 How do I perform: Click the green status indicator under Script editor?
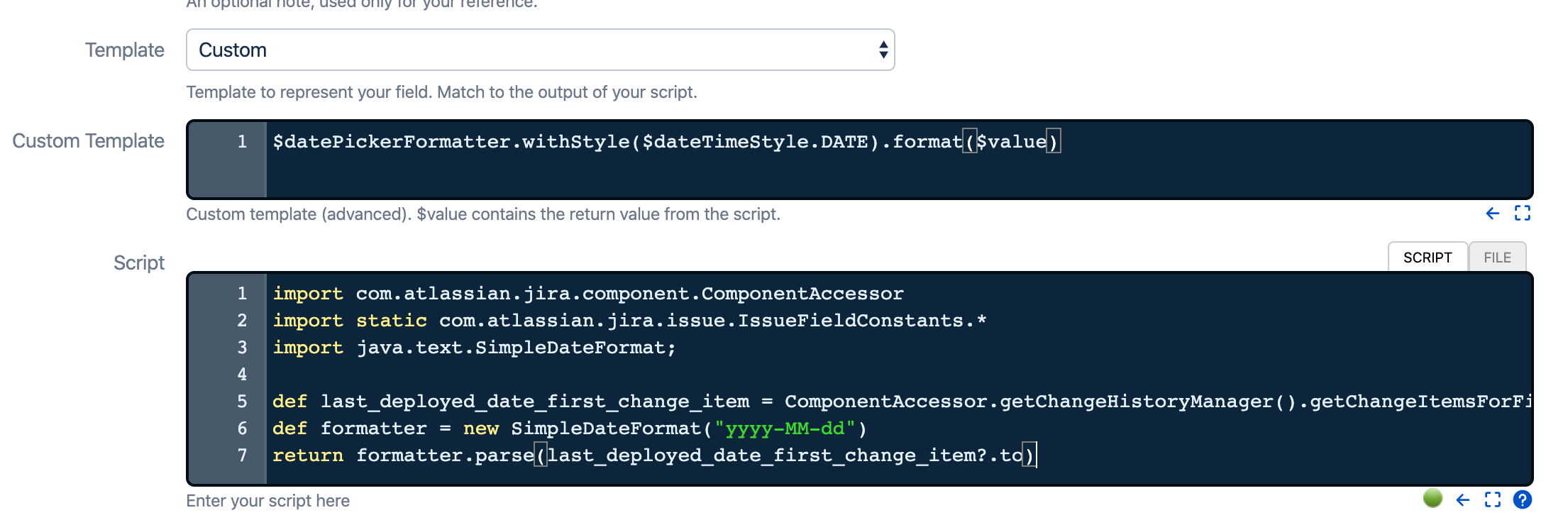[x=1433, y=498]
